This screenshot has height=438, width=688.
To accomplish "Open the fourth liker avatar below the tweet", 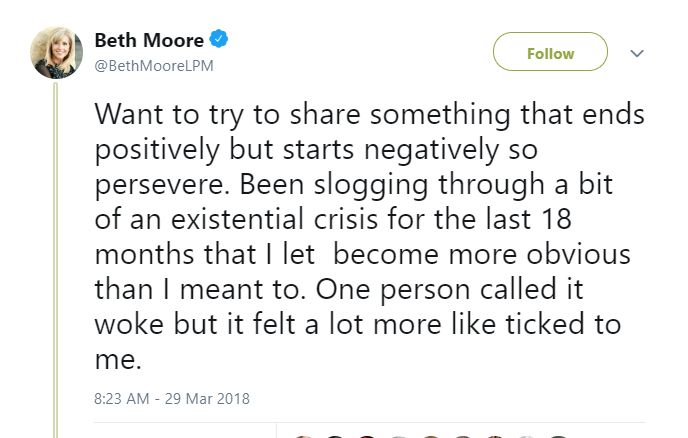I will tap(399, 435).
